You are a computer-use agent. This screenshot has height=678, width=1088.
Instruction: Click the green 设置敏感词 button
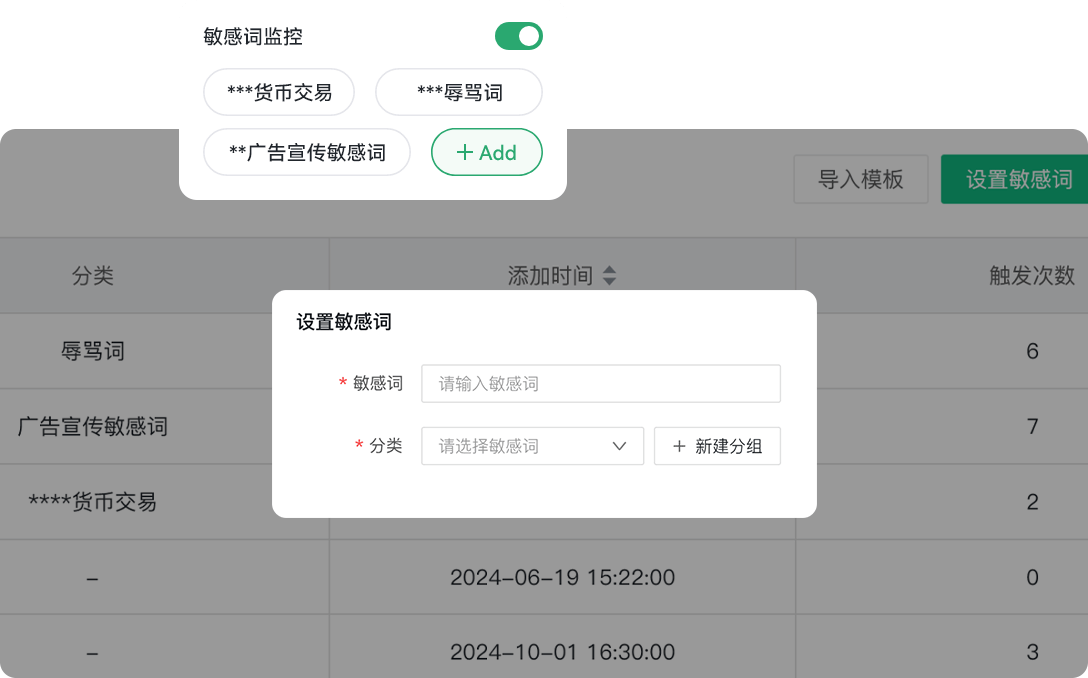tap(1014, 179)
